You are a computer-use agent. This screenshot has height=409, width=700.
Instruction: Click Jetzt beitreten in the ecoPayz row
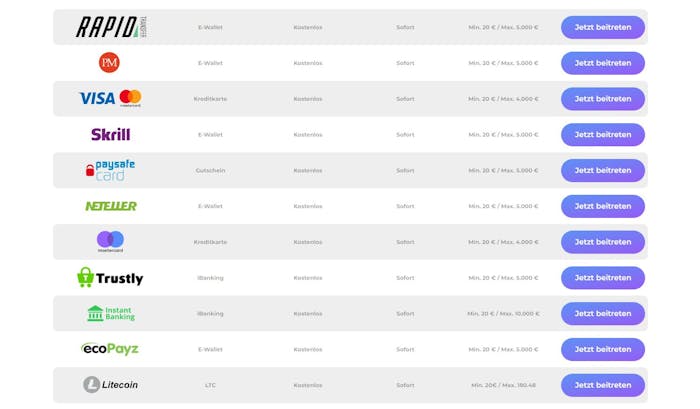click(603, 349)
